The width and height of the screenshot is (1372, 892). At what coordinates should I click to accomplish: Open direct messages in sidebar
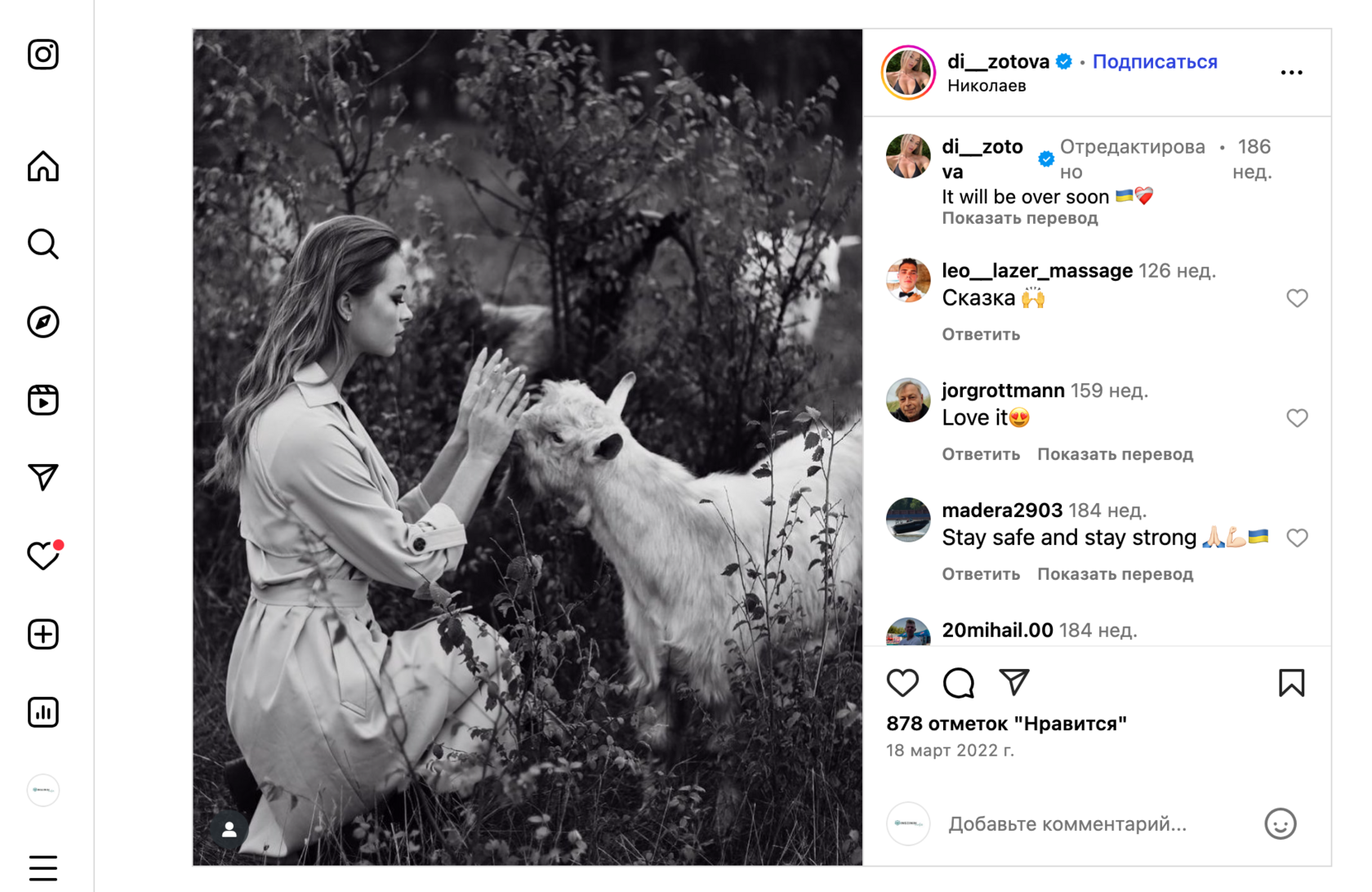(43, 477)
